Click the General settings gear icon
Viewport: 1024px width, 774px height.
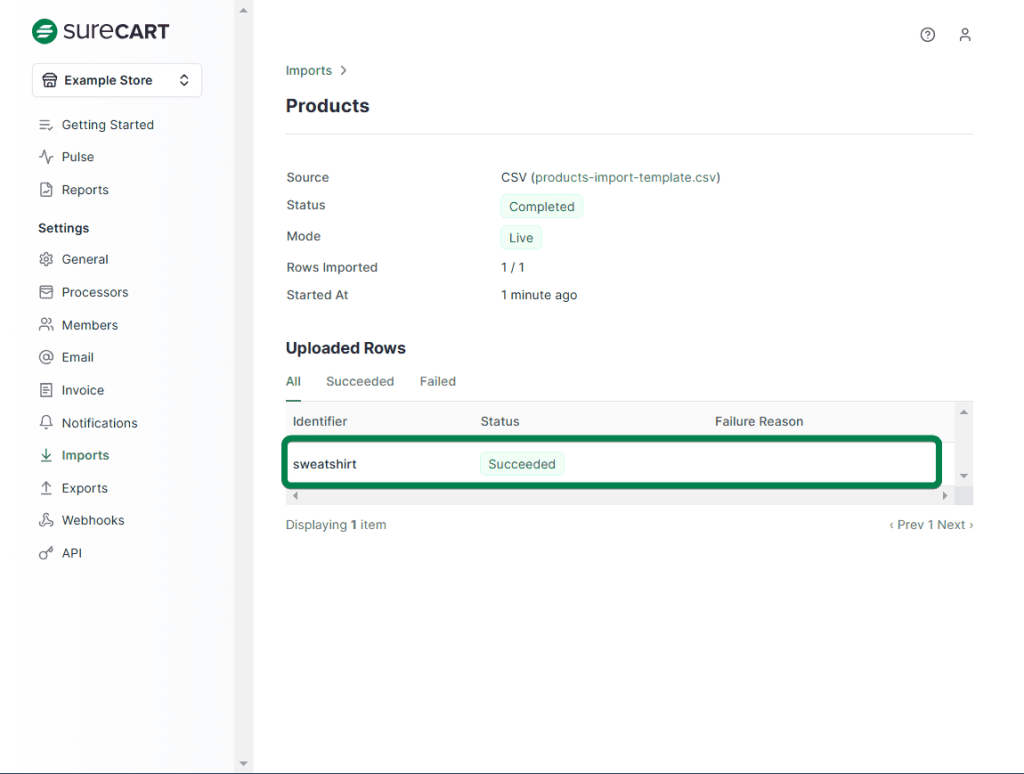(46, 259)
